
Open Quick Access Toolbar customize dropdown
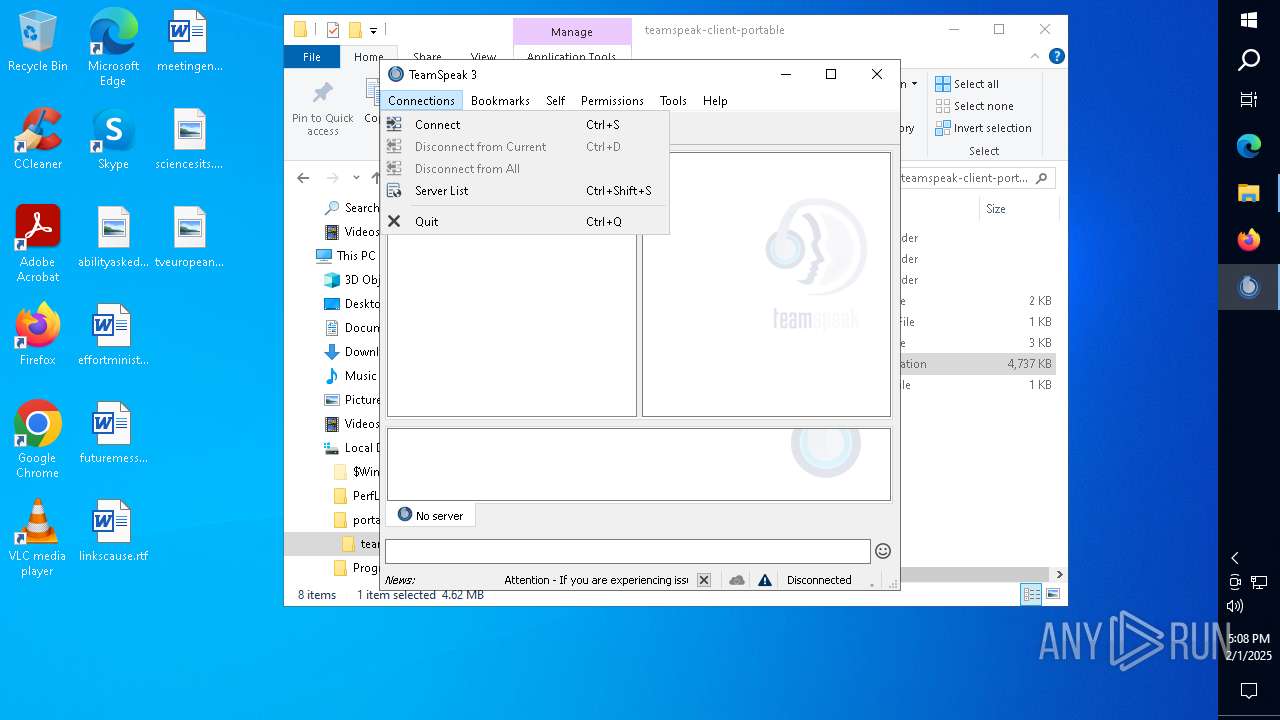pyautogui.click(x=373, y=30)
